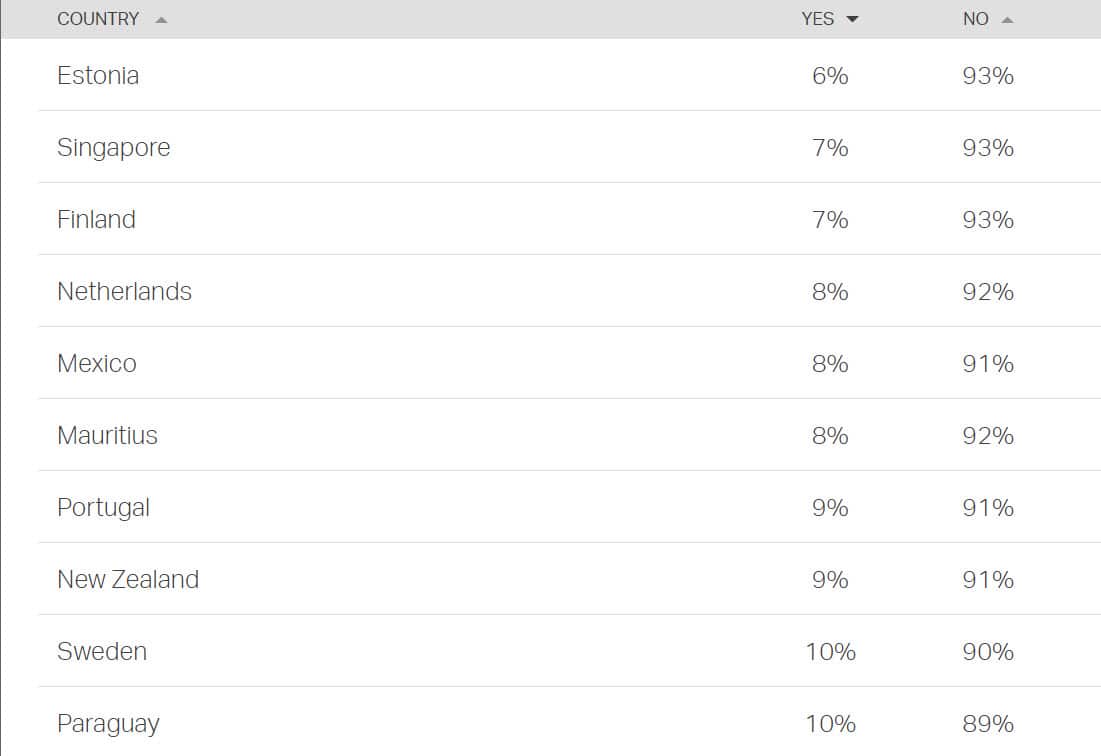
Task: Click the Netherlands country name
Action: tap(124, 291)
